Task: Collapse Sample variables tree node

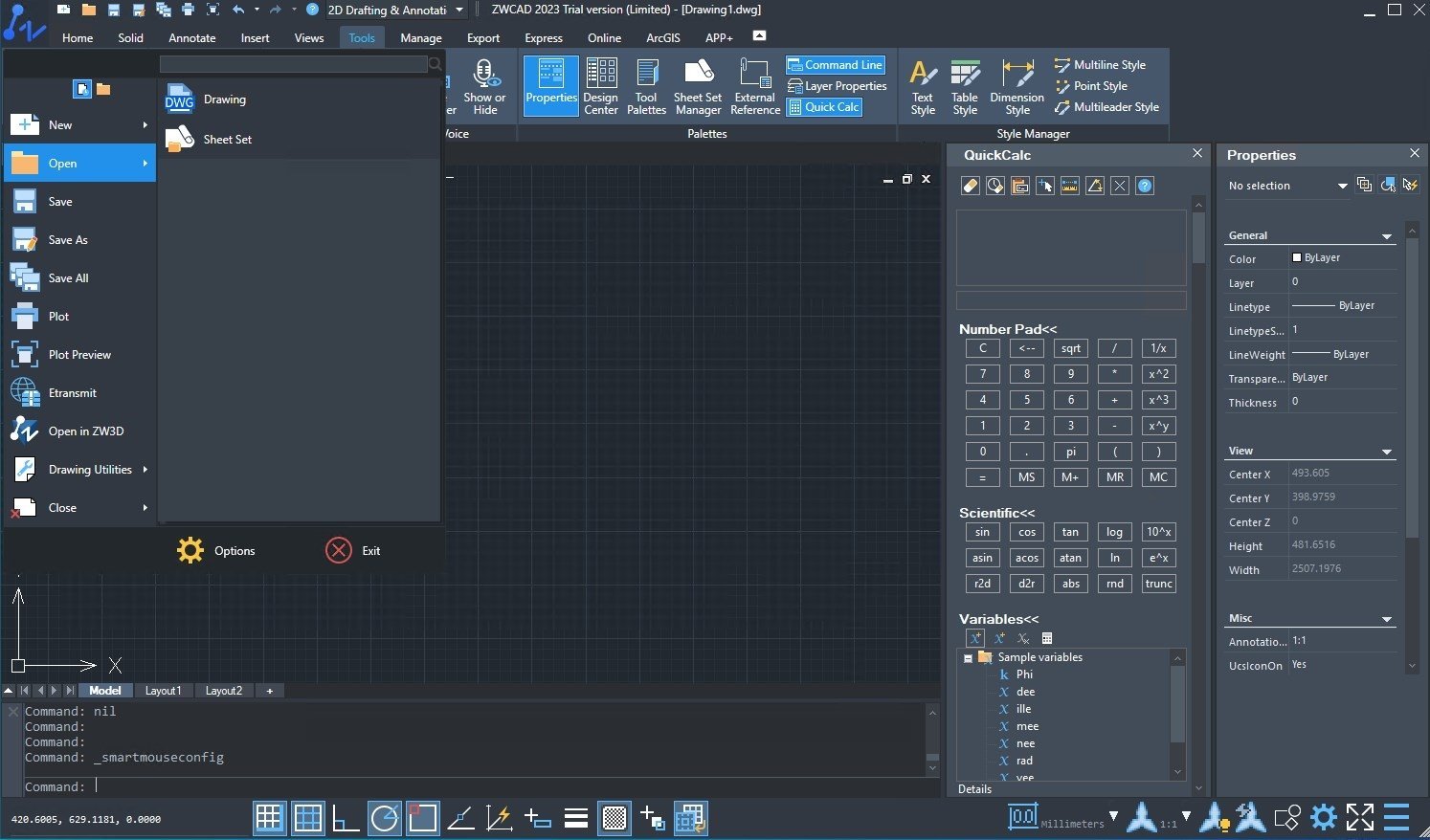Action: [968, 658]
